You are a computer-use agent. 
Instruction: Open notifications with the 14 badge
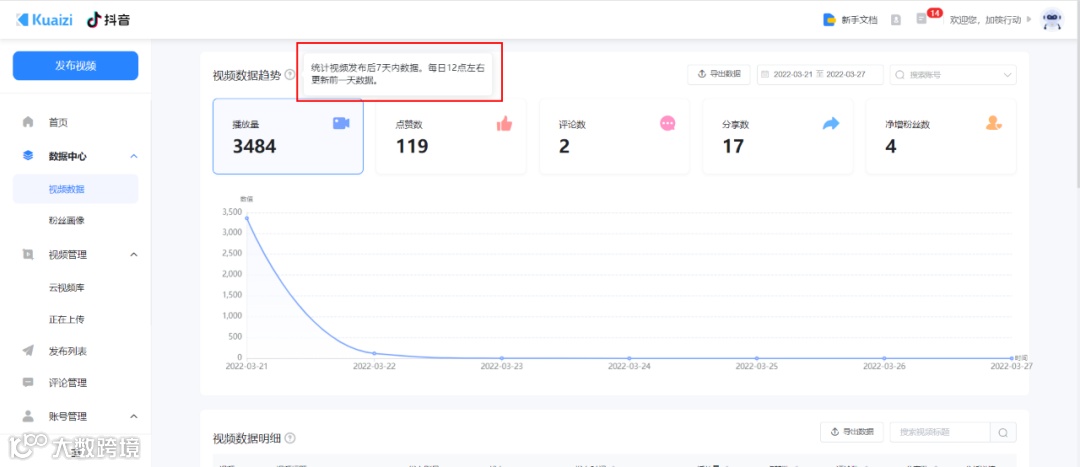point(922,19)
